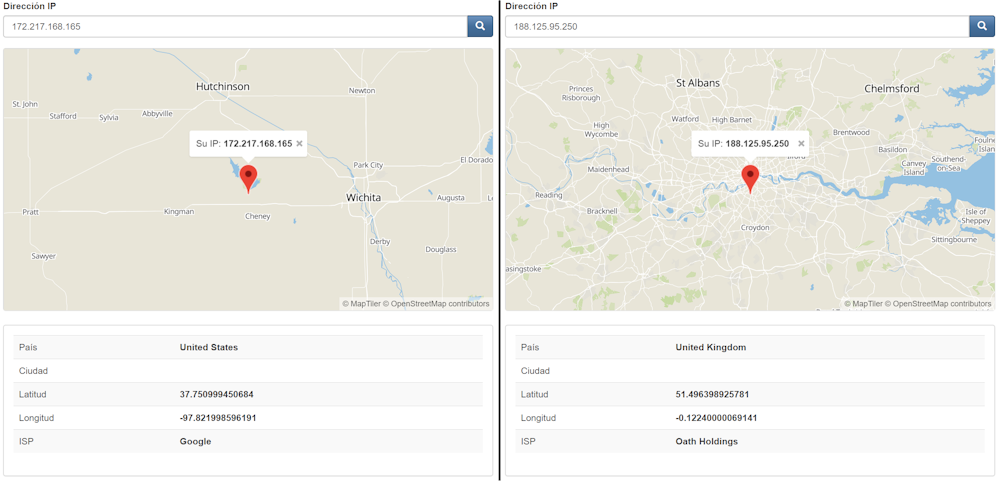Close the 172.217.168.165 map popup
The height and width of the screenshot is (482, 1000).
(299, 144)
